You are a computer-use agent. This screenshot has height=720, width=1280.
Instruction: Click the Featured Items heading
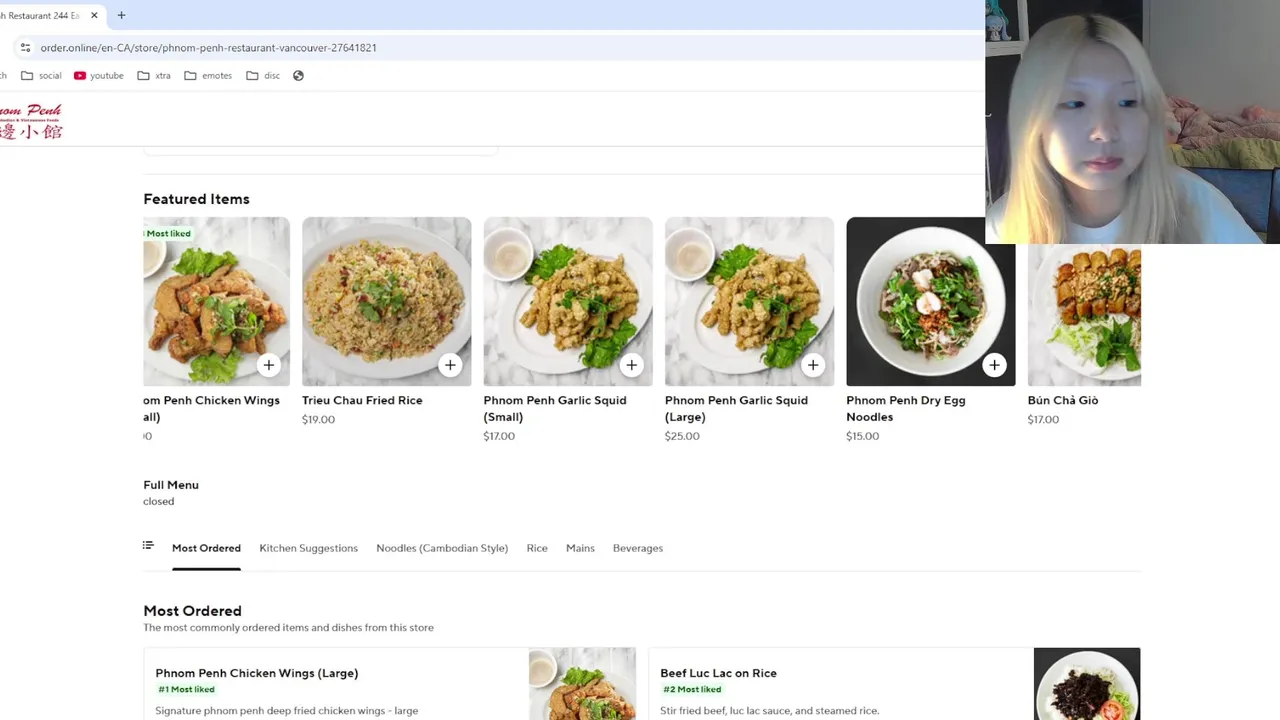pyautogui.click(x=196, y=199)
